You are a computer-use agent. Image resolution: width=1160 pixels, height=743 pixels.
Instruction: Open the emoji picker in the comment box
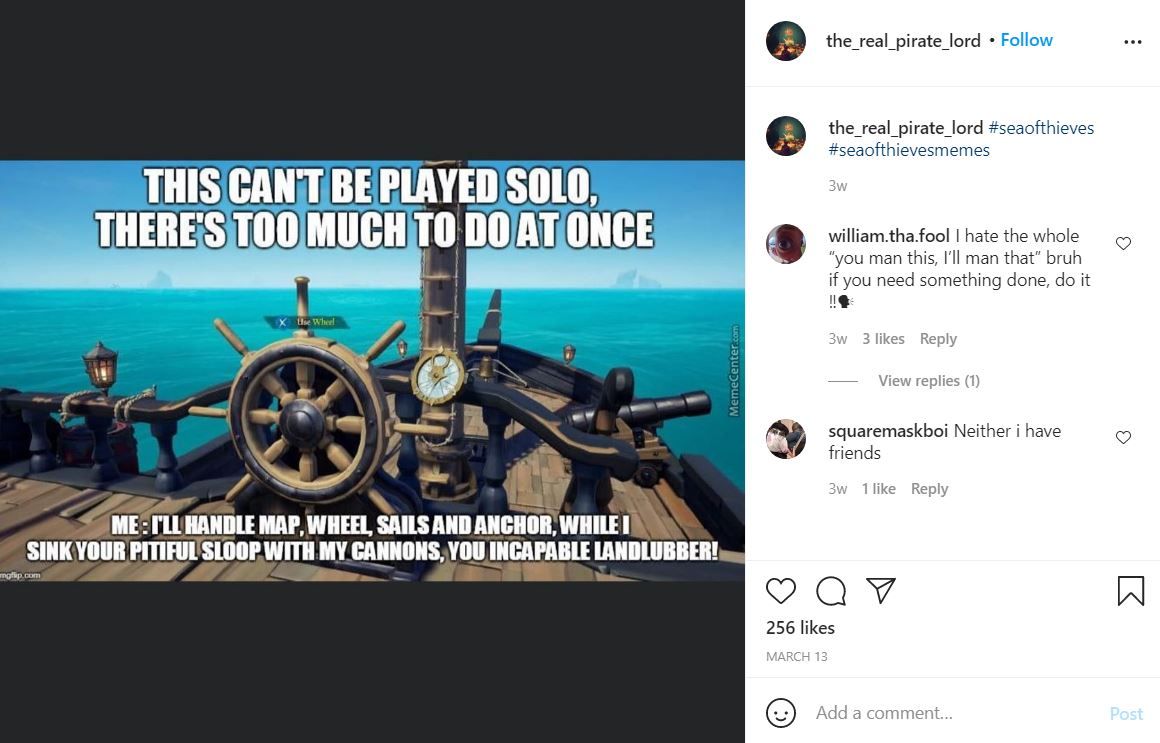[780, 713]
